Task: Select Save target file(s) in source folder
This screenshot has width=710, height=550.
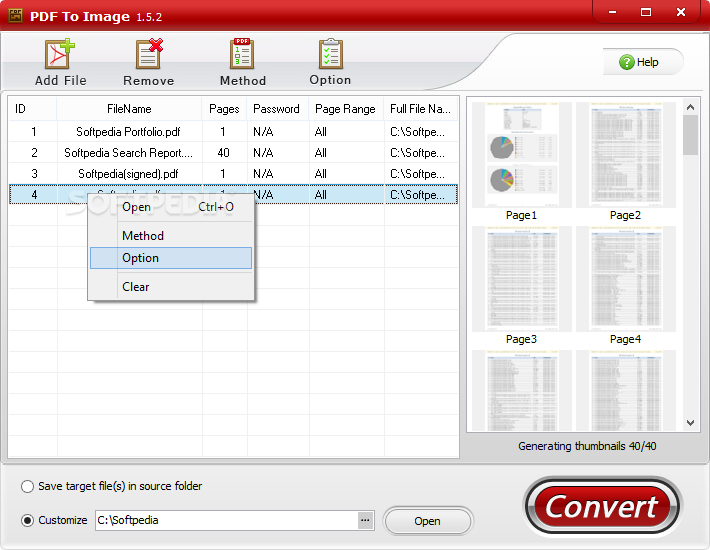Action: (x=28, y=486)
